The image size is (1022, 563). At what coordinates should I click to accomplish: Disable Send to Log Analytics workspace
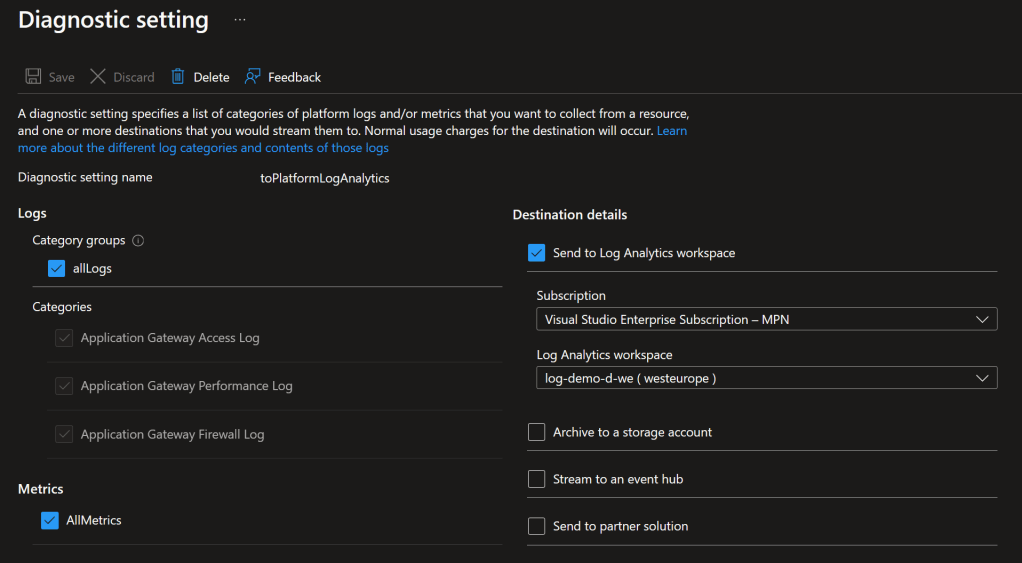(537, 253)
